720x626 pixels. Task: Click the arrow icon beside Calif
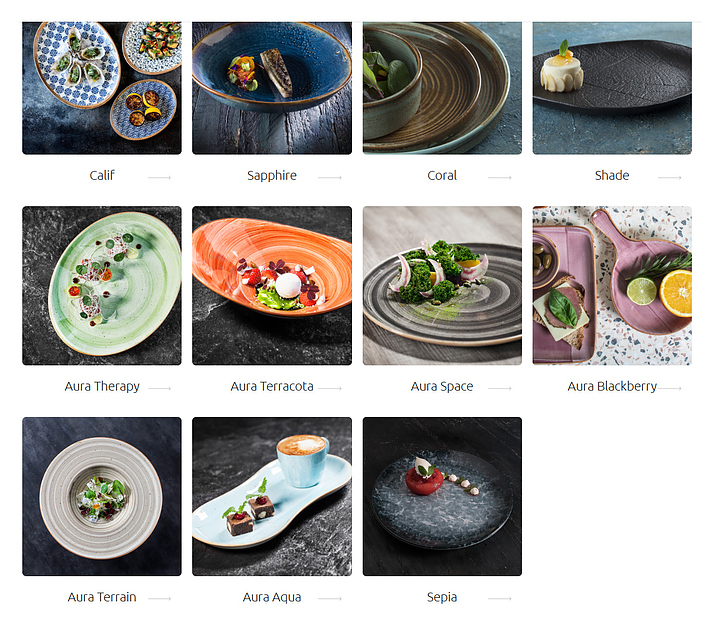click(159, 177)
